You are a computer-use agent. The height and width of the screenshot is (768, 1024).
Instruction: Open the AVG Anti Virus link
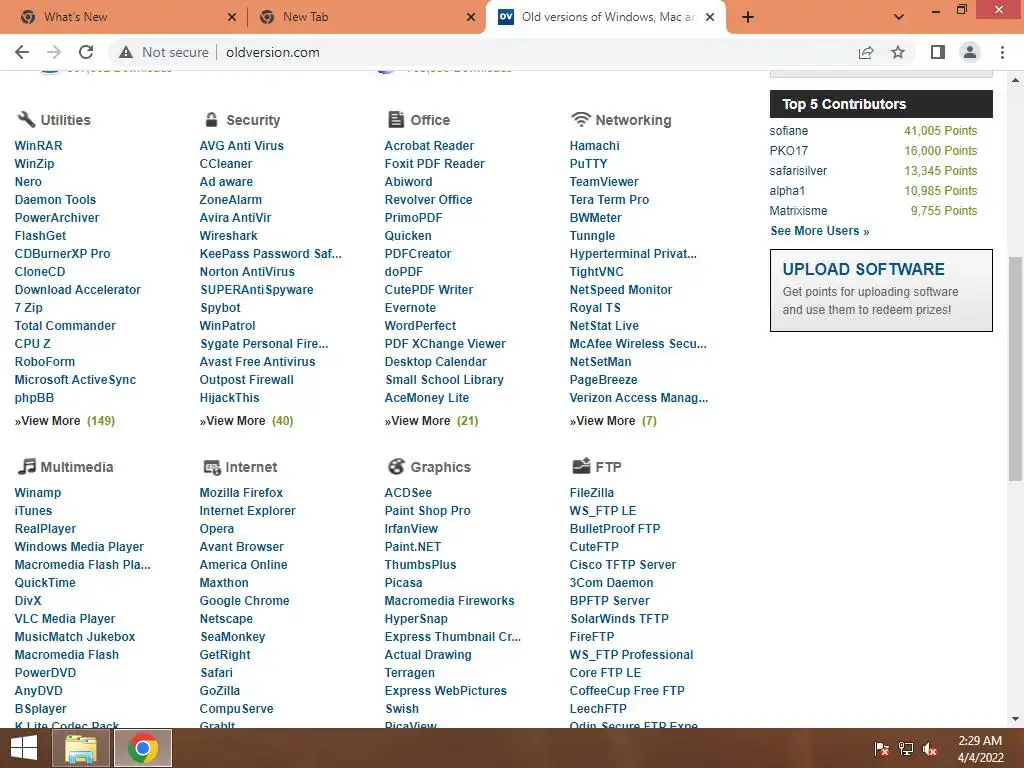(242, 146)
